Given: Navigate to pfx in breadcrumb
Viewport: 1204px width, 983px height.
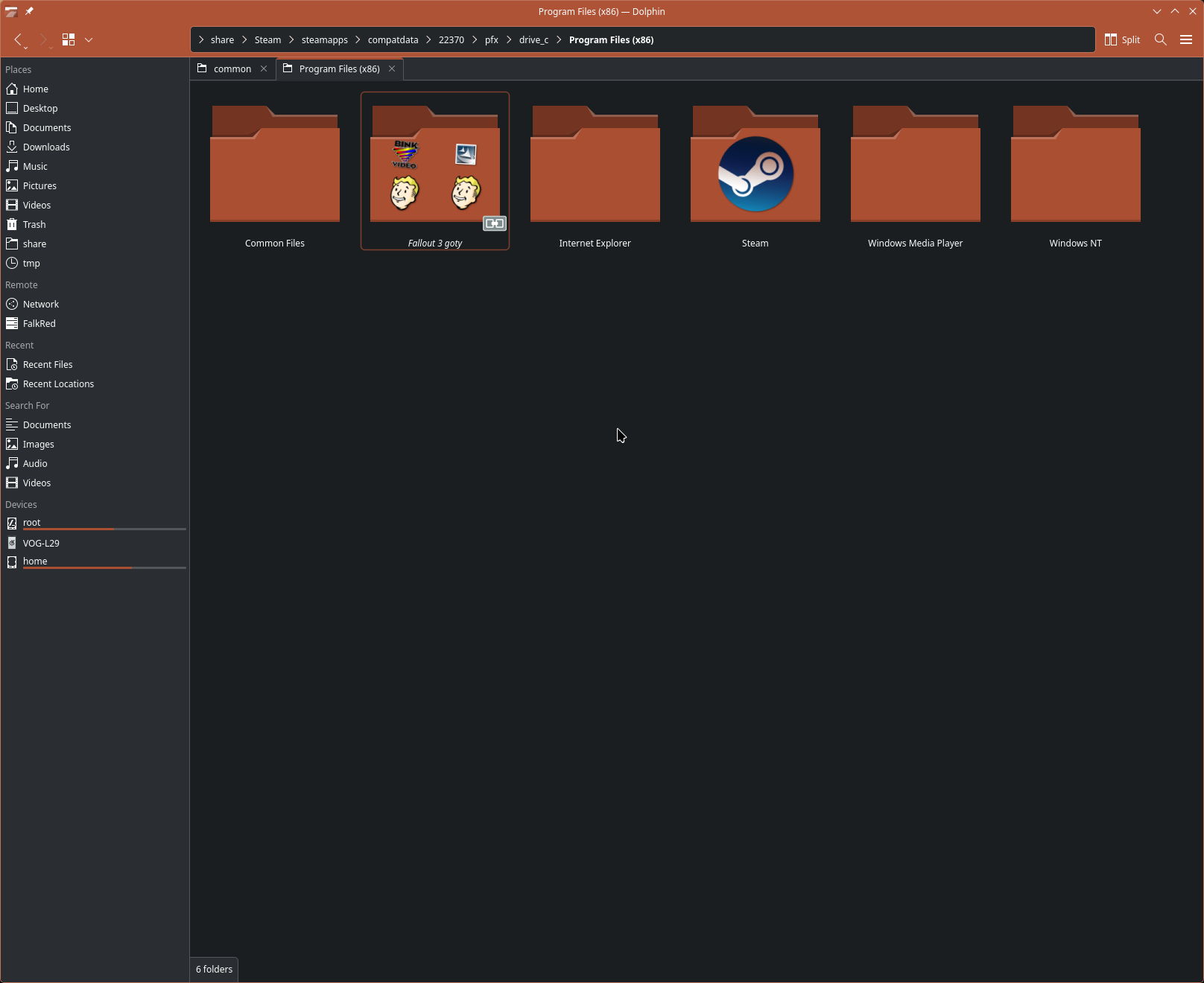Looking at the screenshot, I should tap(491, 40).
